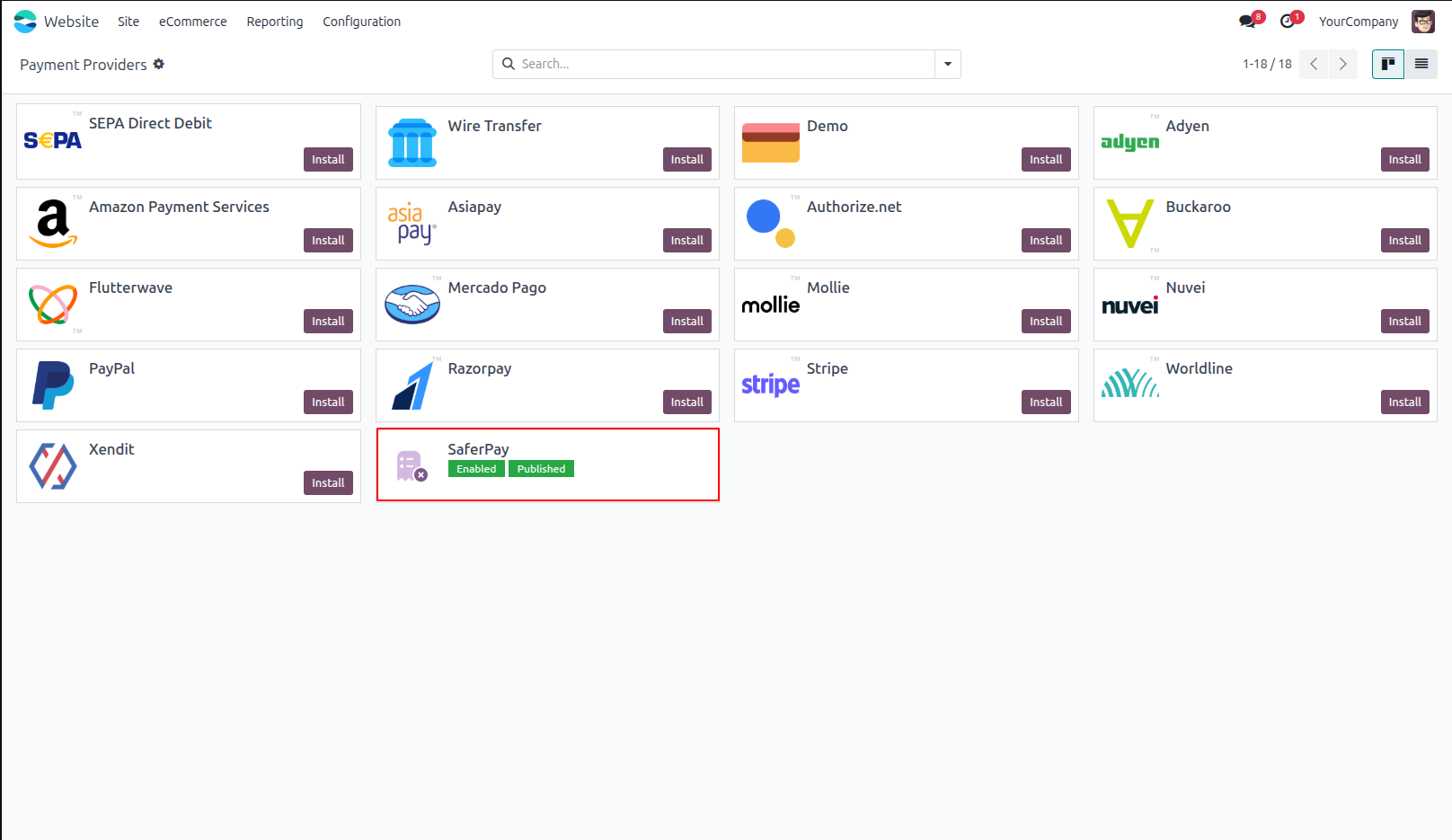Install the Authorize.net provider
The height and width of the screenshot is (840, 1452).
(1046, 240)
